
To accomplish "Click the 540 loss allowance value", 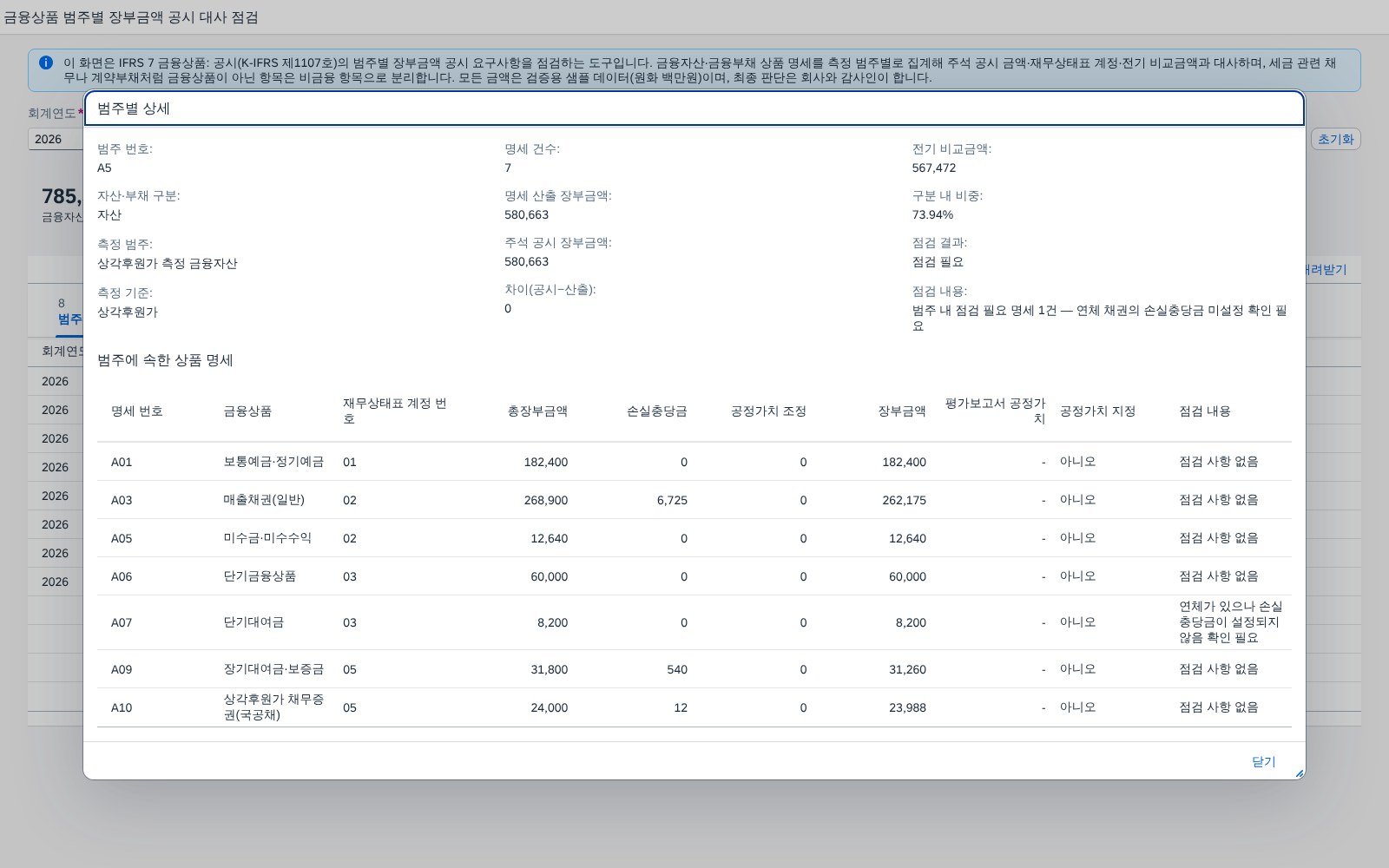I will (677, 669).
